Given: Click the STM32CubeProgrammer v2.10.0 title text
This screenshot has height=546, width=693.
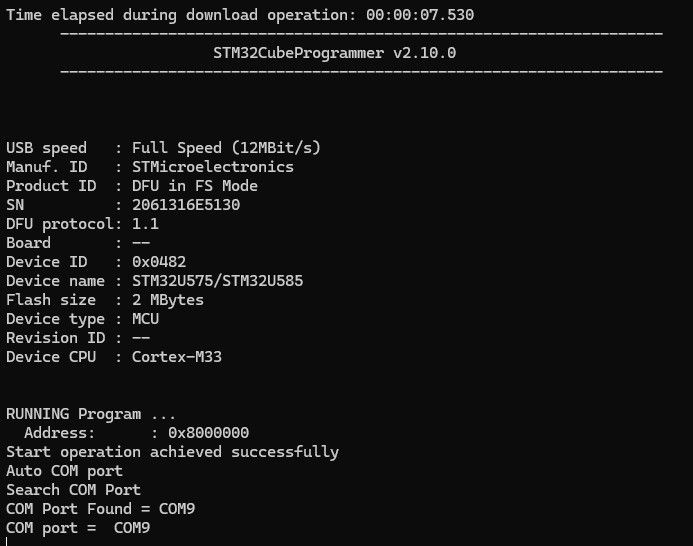Looking at the screenshot, I should [x=335, y=53].
